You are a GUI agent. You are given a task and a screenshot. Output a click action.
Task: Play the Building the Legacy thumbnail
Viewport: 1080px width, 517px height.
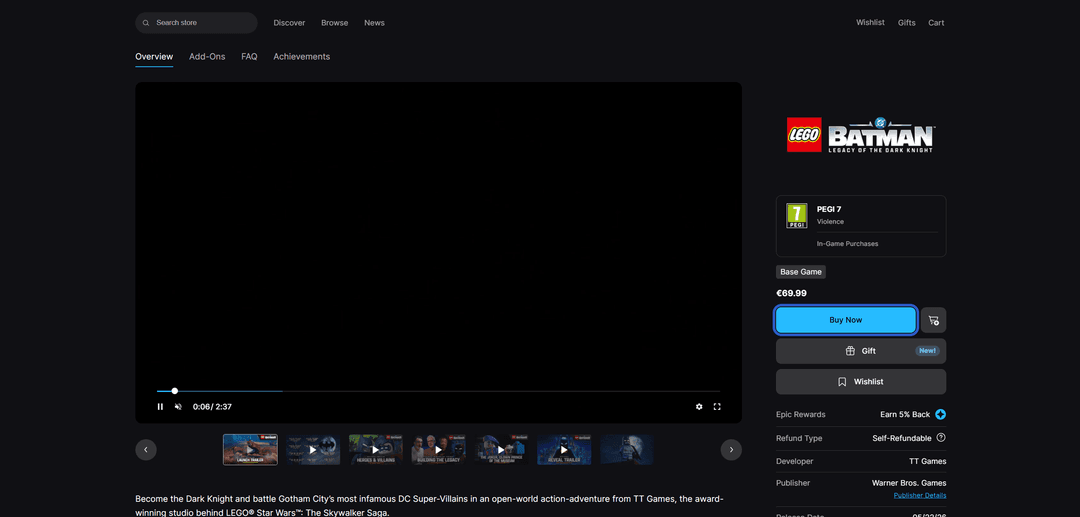click(439, 450)
